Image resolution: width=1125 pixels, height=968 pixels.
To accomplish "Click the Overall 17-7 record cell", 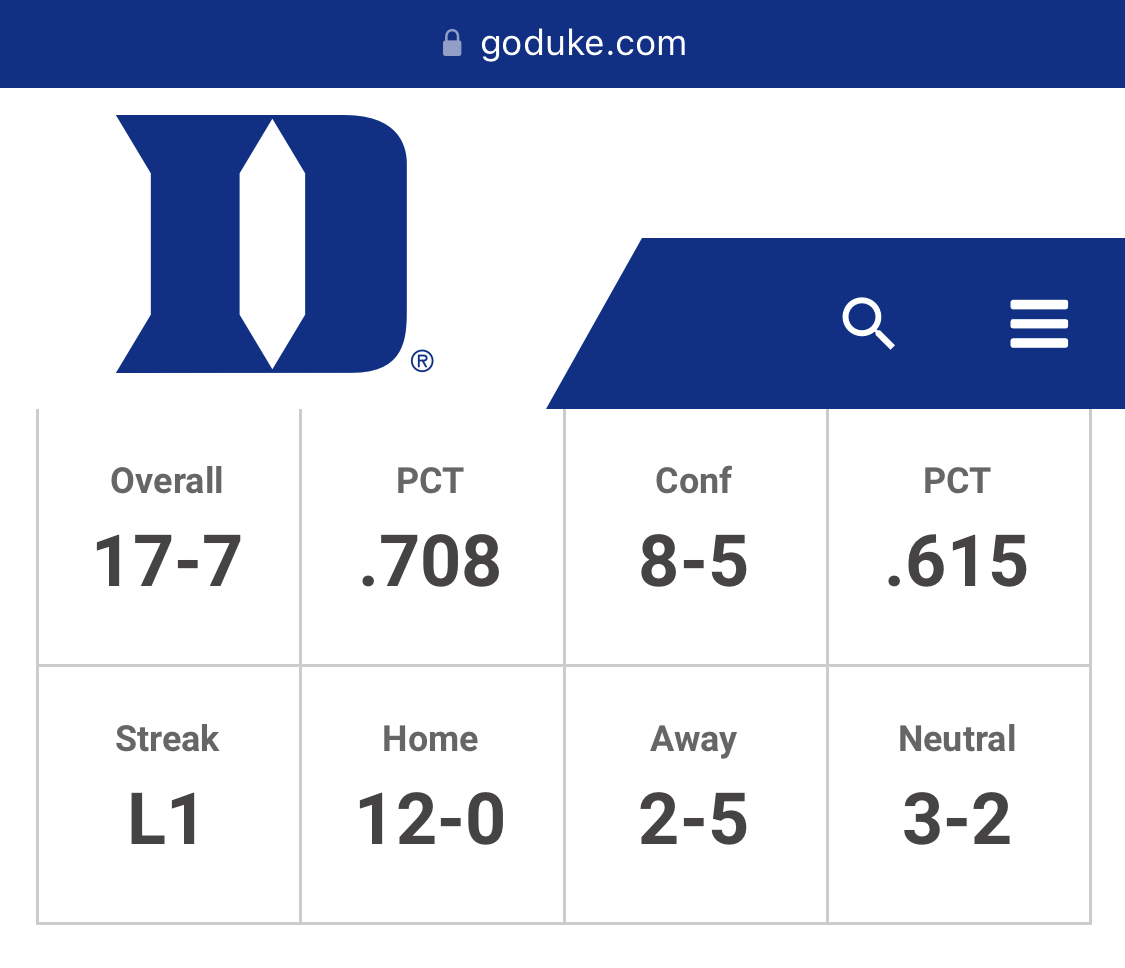I will (x=169, y=537).
